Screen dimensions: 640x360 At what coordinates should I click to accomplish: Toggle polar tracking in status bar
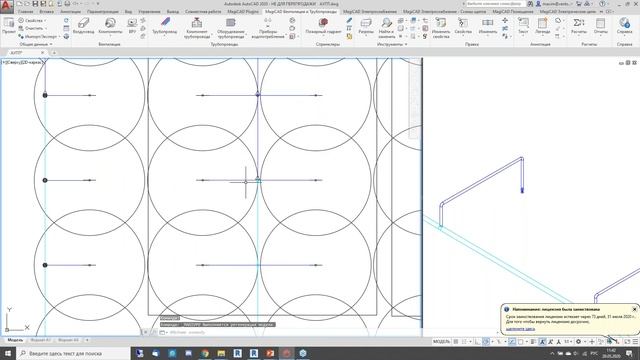[x=486, y=342]
